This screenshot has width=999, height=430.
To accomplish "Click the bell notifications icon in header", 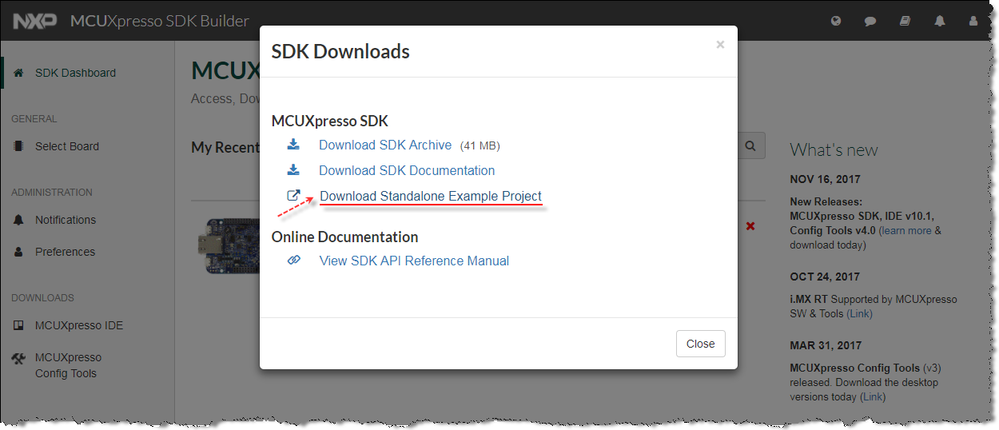I will coord(939,21).
